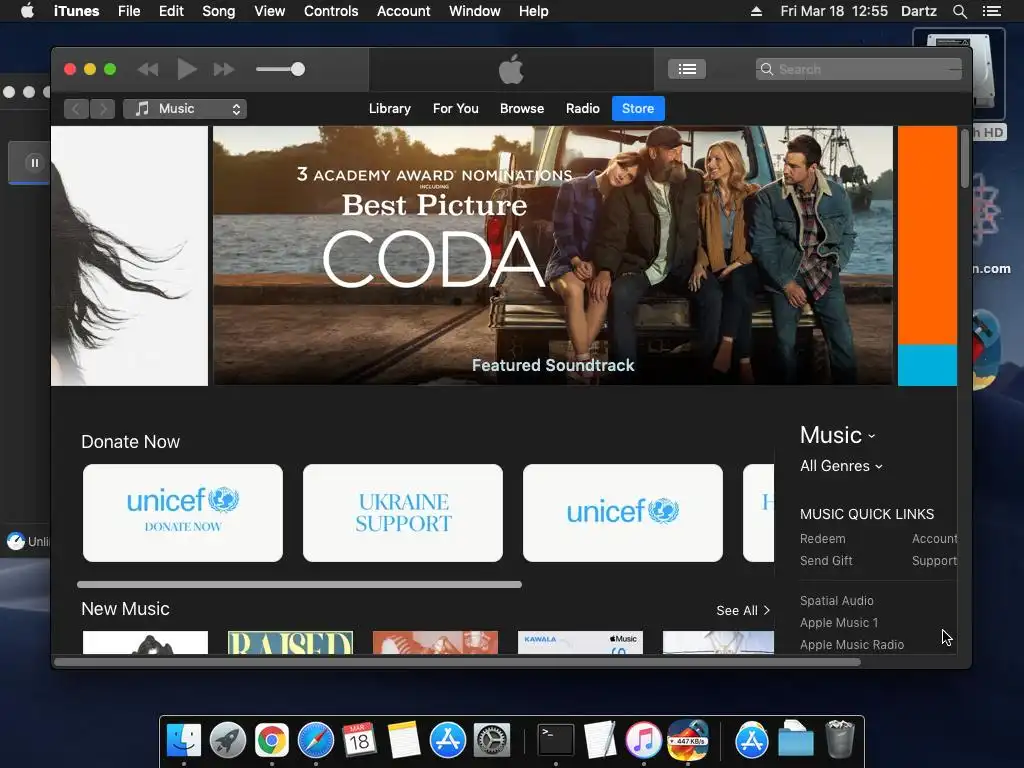Skip forward with the fast-forward button

tap(224, 69)
